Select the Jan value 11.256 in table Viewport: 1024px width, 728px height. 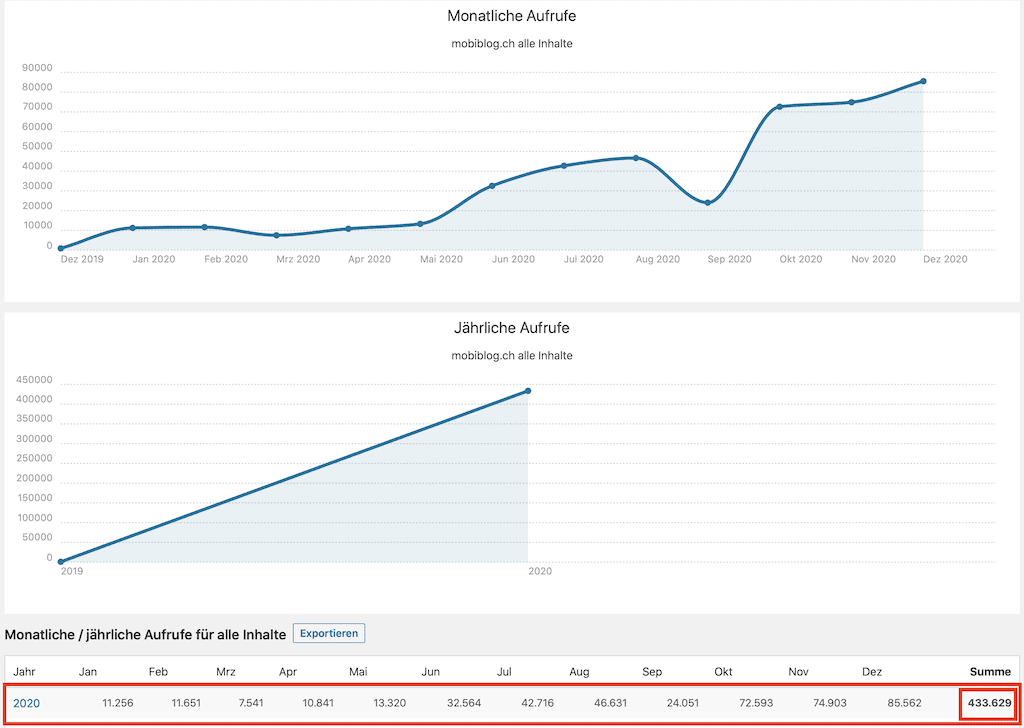pos(118,703)
